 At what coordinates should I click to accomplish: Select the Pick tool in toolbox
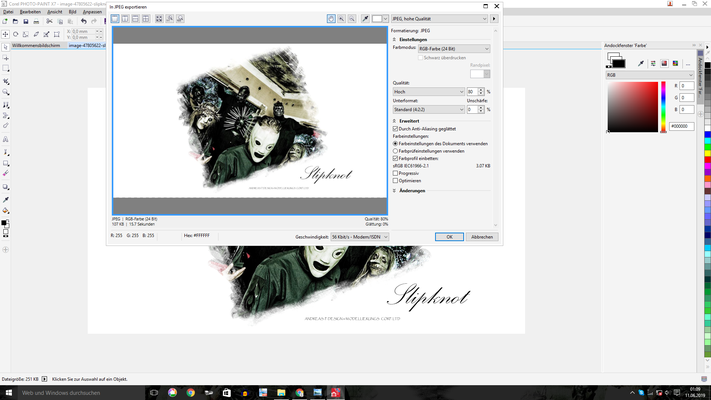[x=5, y=47]
